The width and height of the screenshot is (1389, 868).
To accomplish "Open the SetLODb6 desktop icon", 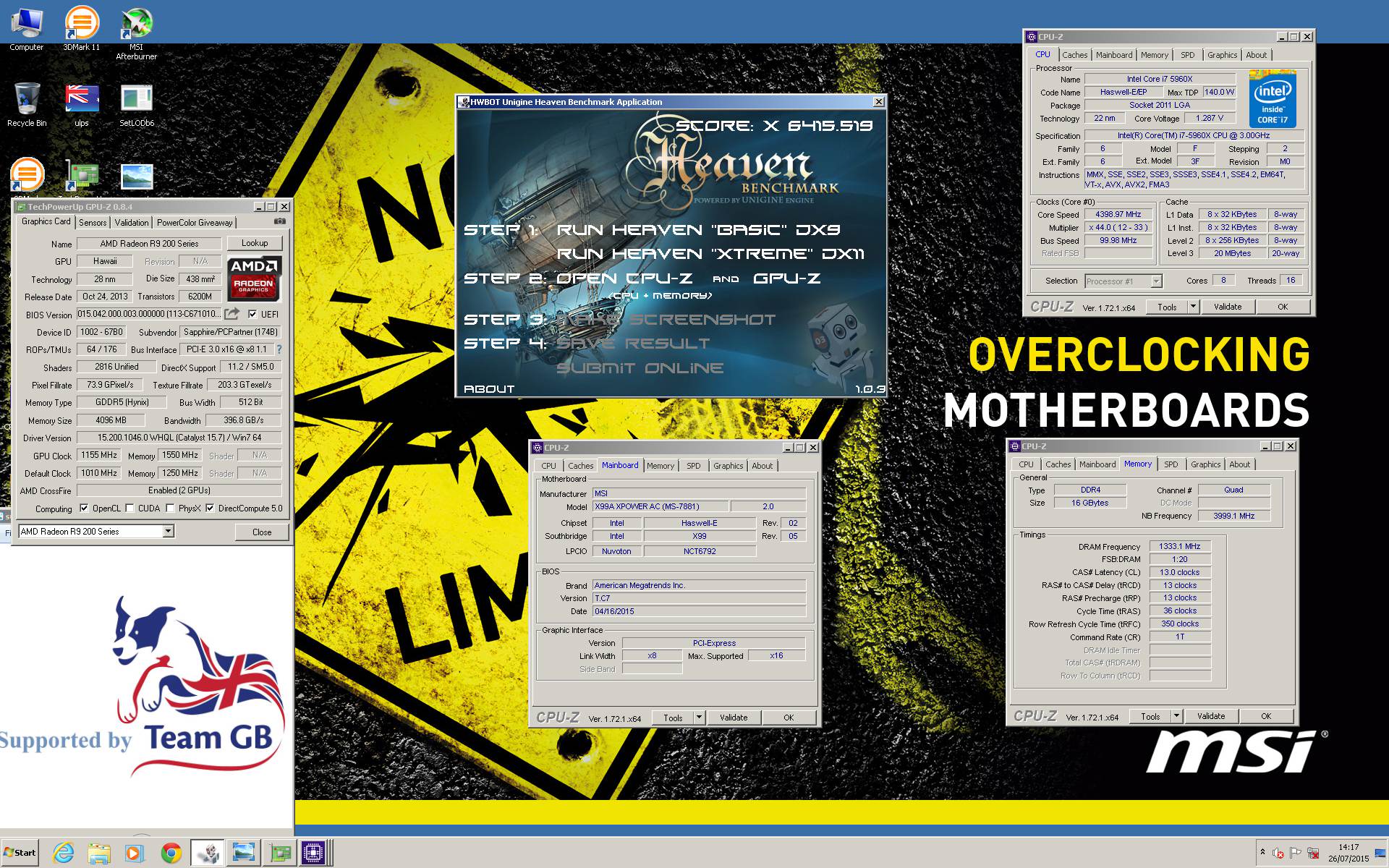I will [x=136, y=105].
